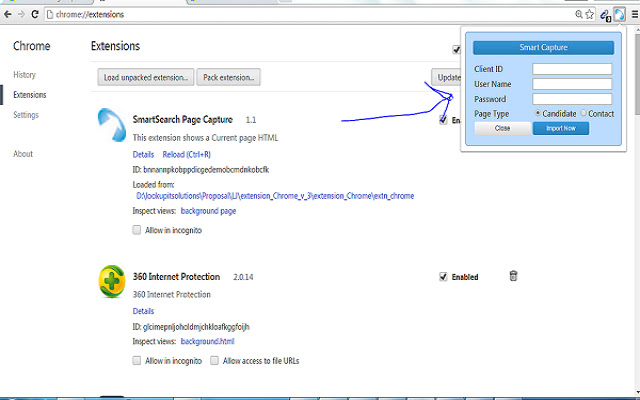Click the Reload (Ctrl+R) link
The width and height of the screenshot is (640, 400).
point(187,154)
